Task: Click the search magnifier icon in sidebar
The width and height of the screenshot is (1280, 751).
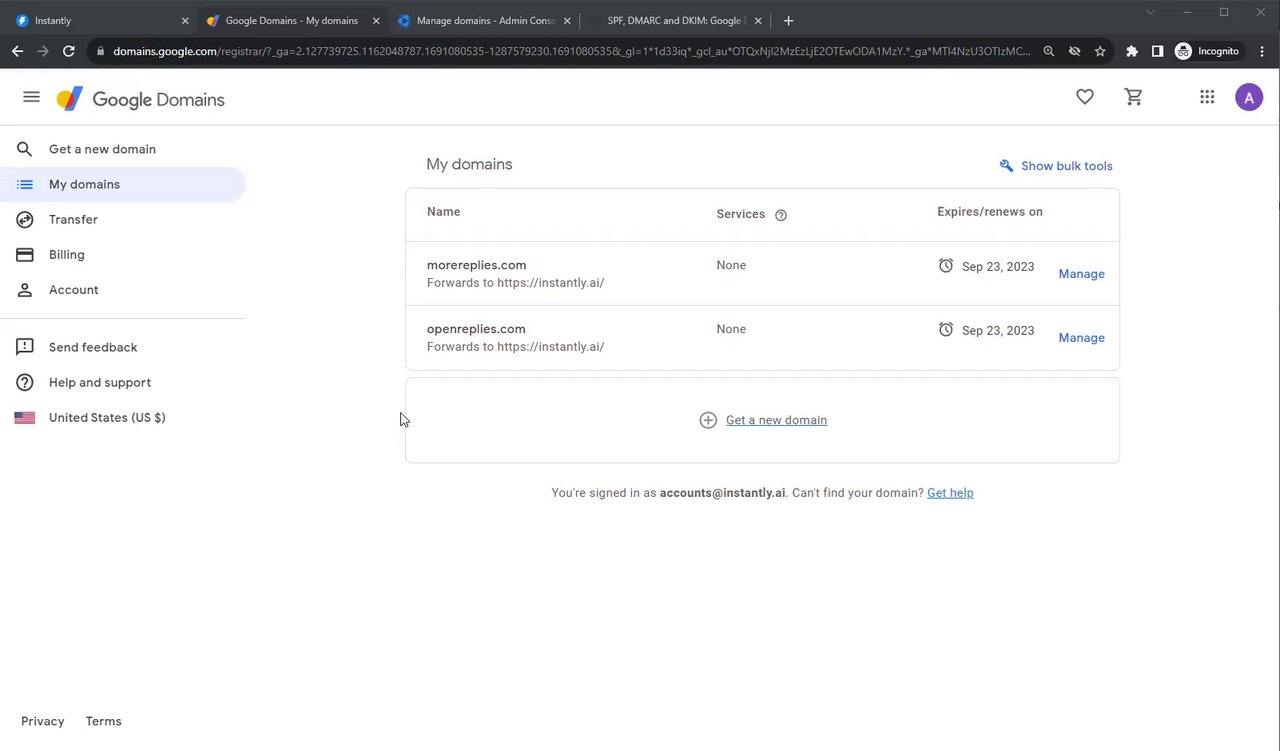Action: (25, 149)
